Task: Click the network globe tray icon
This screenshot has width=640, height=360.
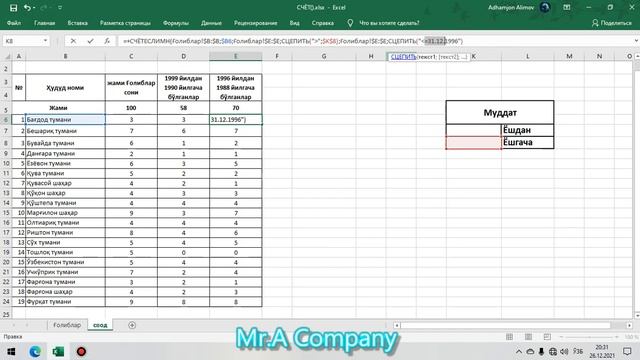Action: click(553, 351)
